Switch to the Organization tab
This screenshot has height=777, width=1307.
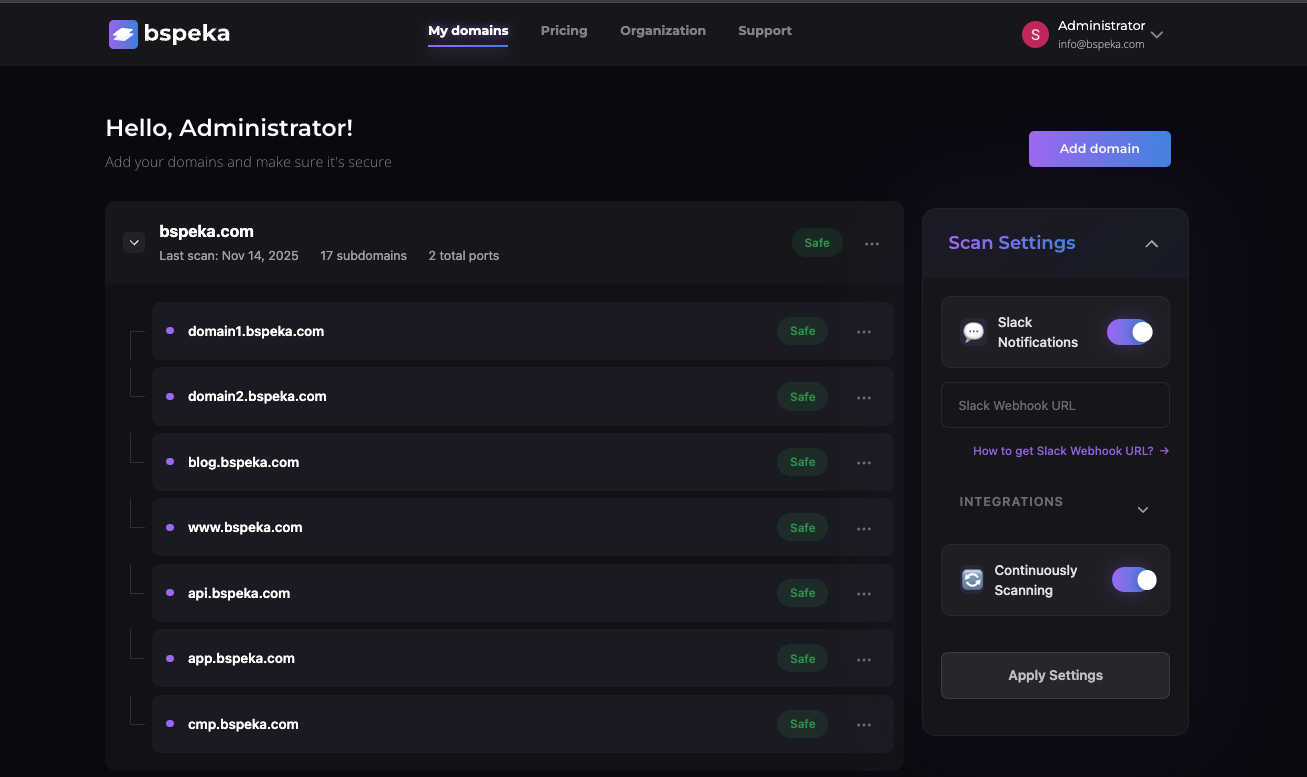click(x=663, y=31)
